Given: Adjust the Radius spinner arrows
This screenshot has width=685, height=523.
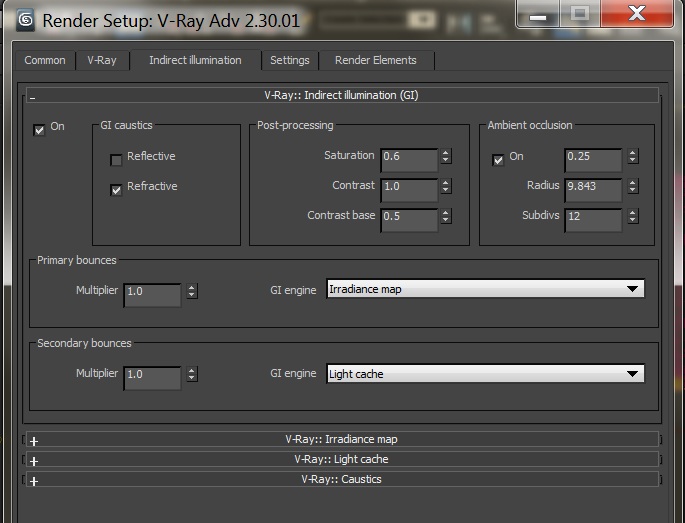Looking at the screenshot, I should click(x=633, y=186).
